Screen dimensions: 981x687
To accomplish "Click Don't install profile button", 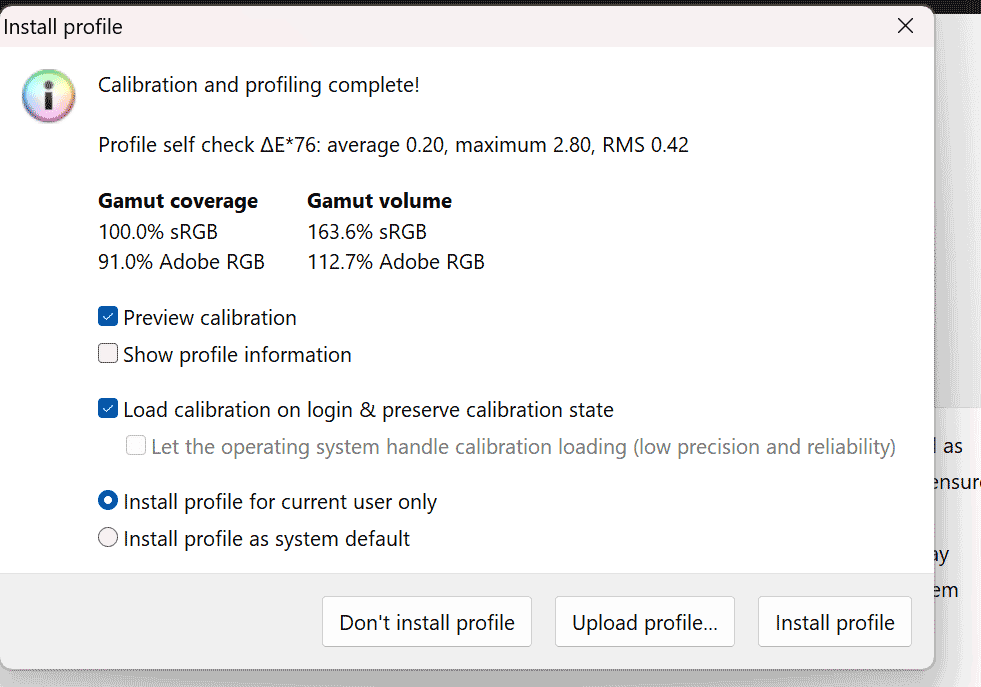I will (x=427, y=623).
